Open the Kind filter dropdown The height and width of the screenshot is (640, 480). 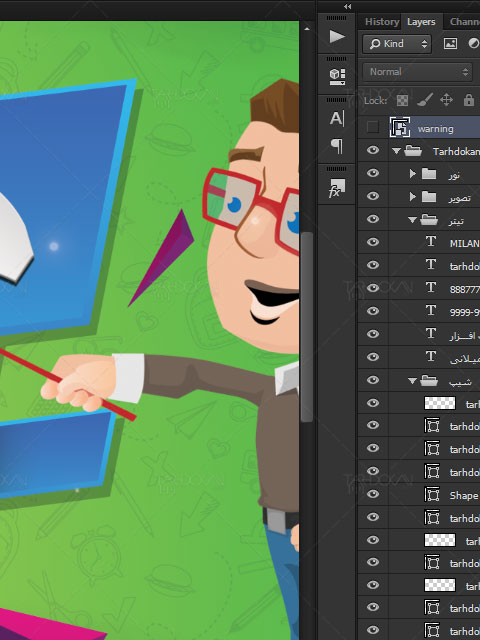[397, 43]
